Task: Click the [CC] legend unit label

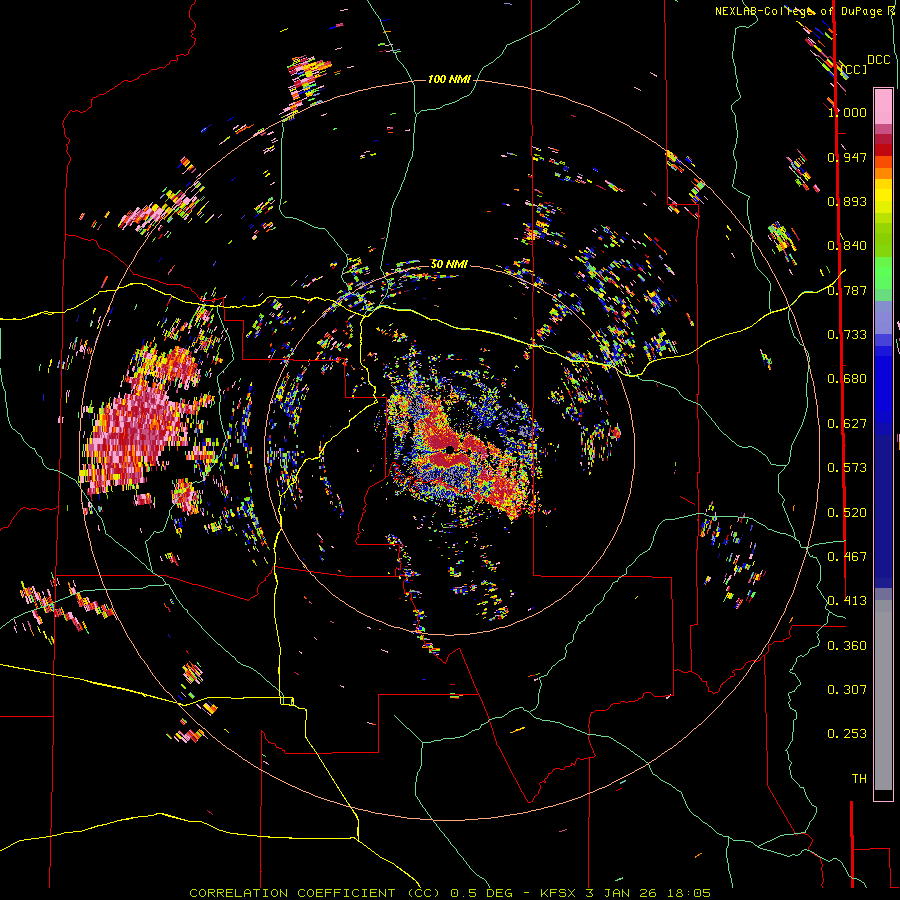Action: coord(853,69)
